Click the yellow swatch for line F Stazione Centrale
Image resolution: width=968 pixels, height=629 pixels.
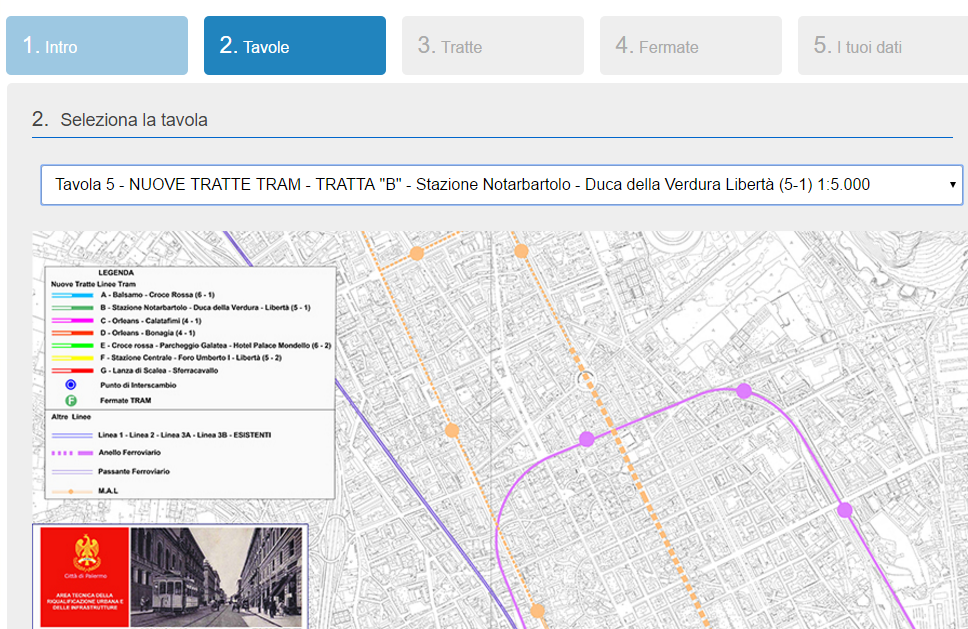pyautogui.click(x=71, y=357)
